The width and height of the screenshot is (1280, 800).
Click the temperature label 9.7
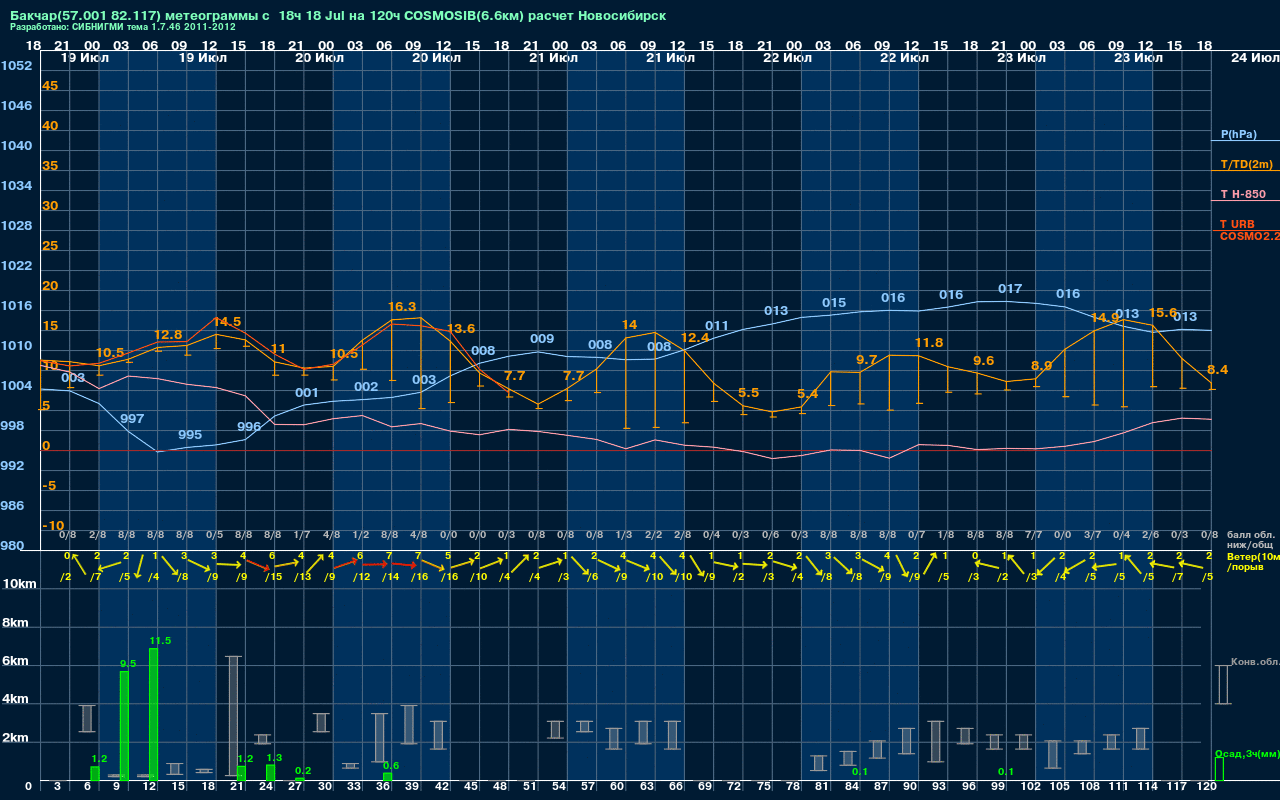tap(867, 360)
